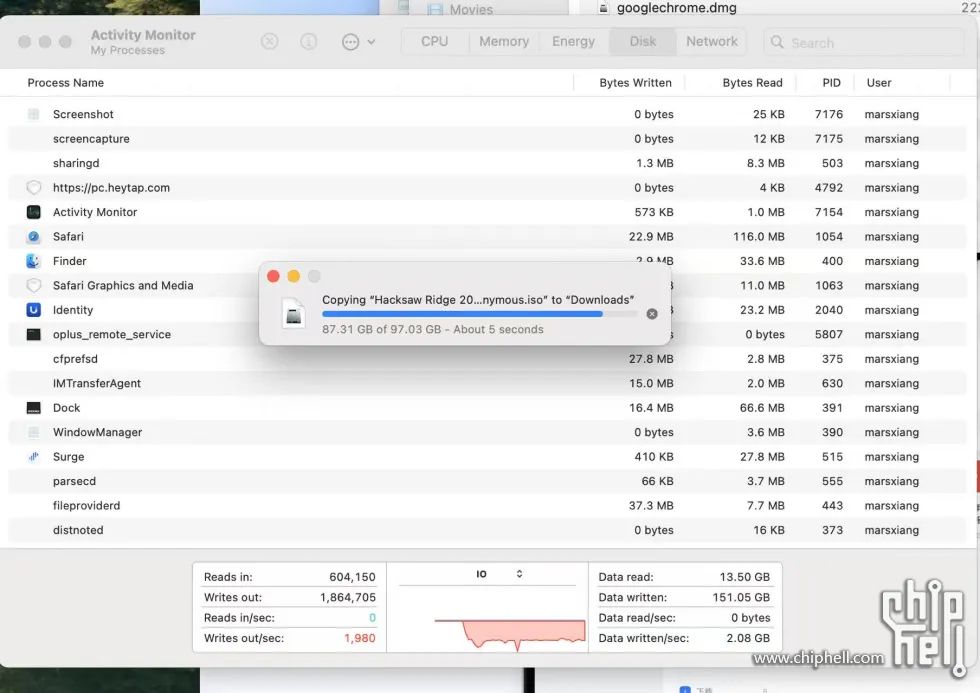Click the Data written/sec 2.08 GB value
The height and width of the screenshot is (693, 980).
pyautogui.click(x=748, y=638)
